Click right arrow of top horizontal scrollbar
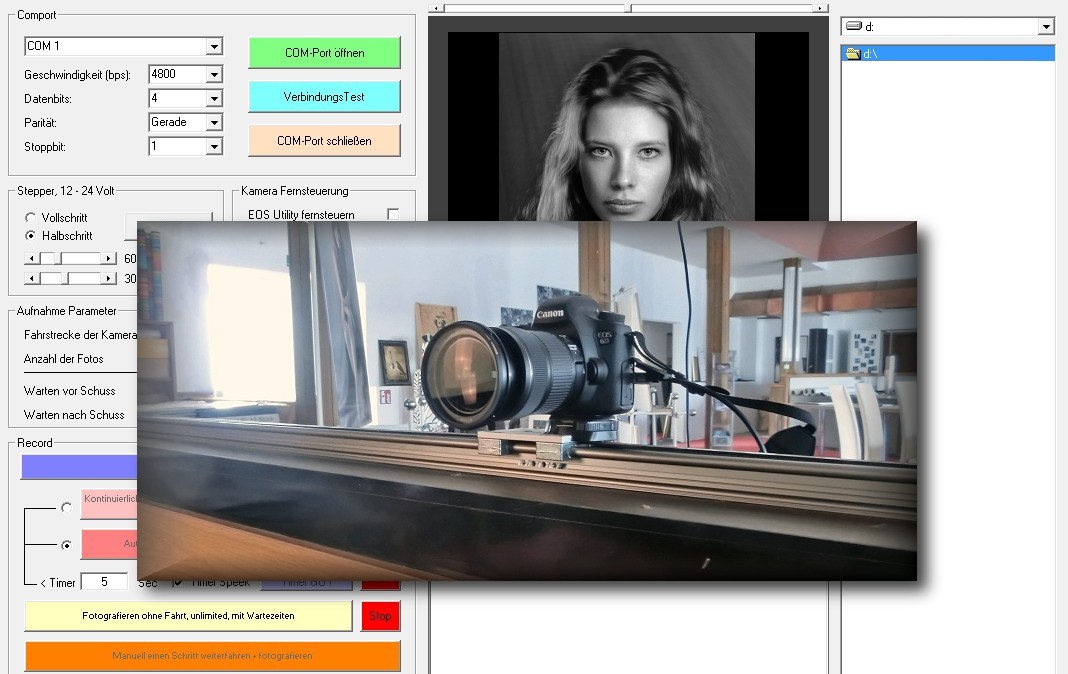Viewport: 1068px width, 674px height. (x=820, y=8)
